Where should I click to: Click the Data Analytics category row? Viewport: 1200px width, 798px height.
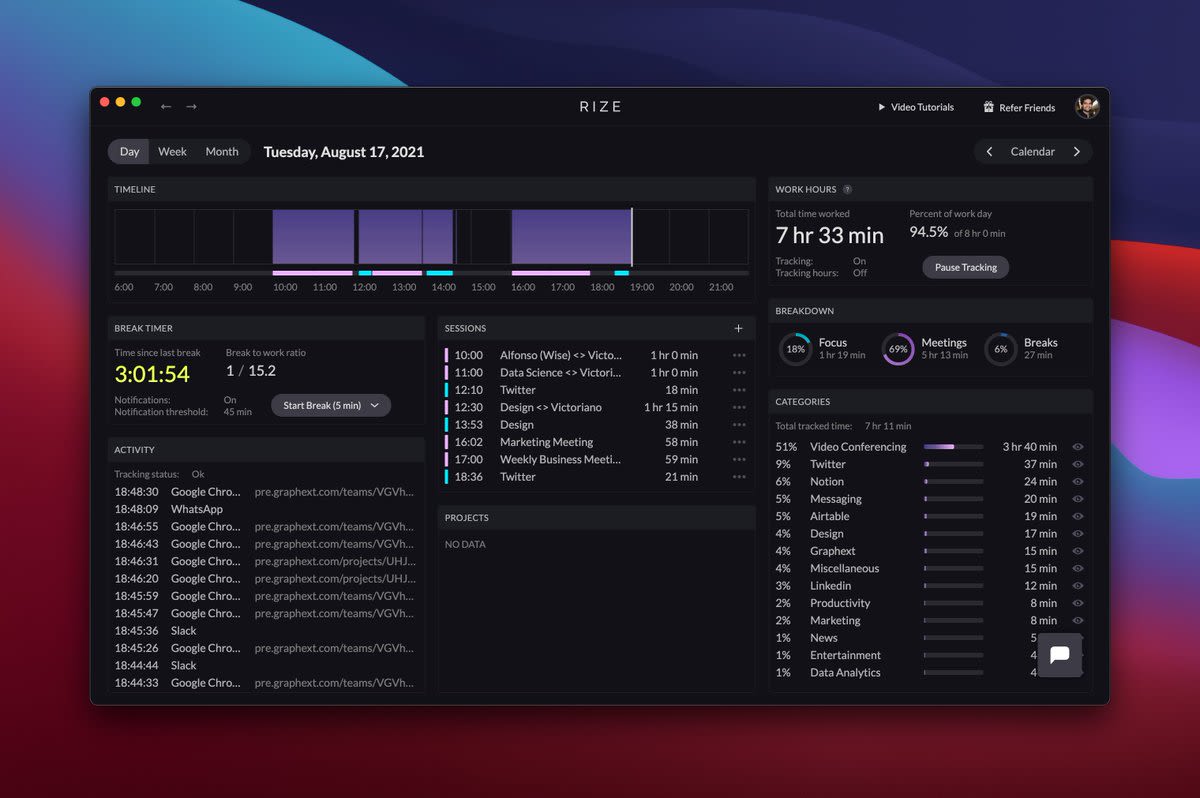point(930,673)
